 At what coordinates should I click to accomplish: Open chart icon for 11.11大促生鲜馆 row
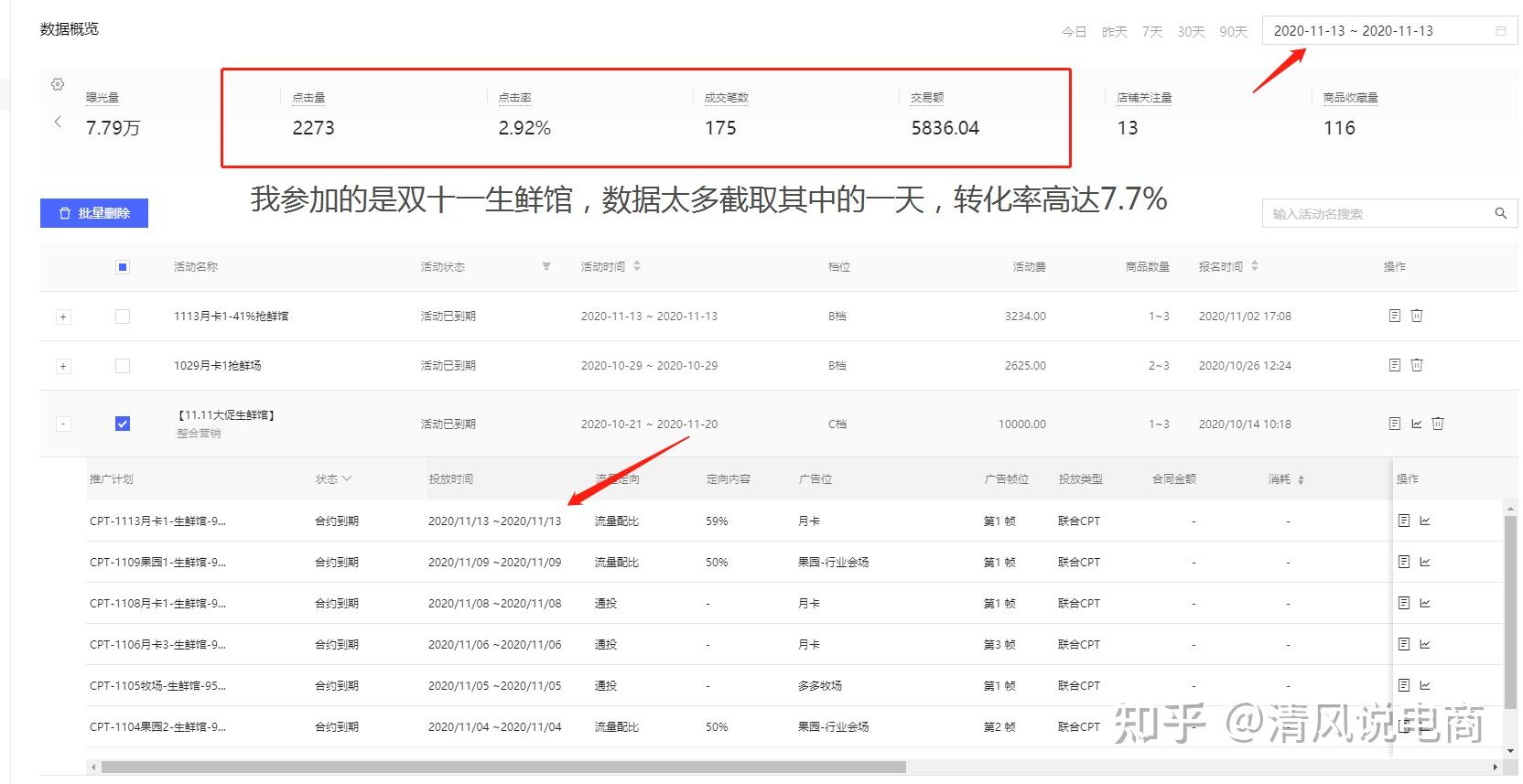coord(1417,424)
